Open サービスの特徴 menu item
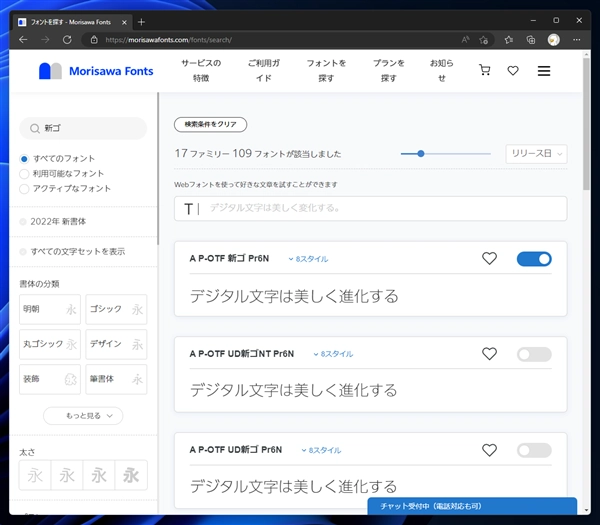Viewport: 600px width, 525px height. (201, 70)
